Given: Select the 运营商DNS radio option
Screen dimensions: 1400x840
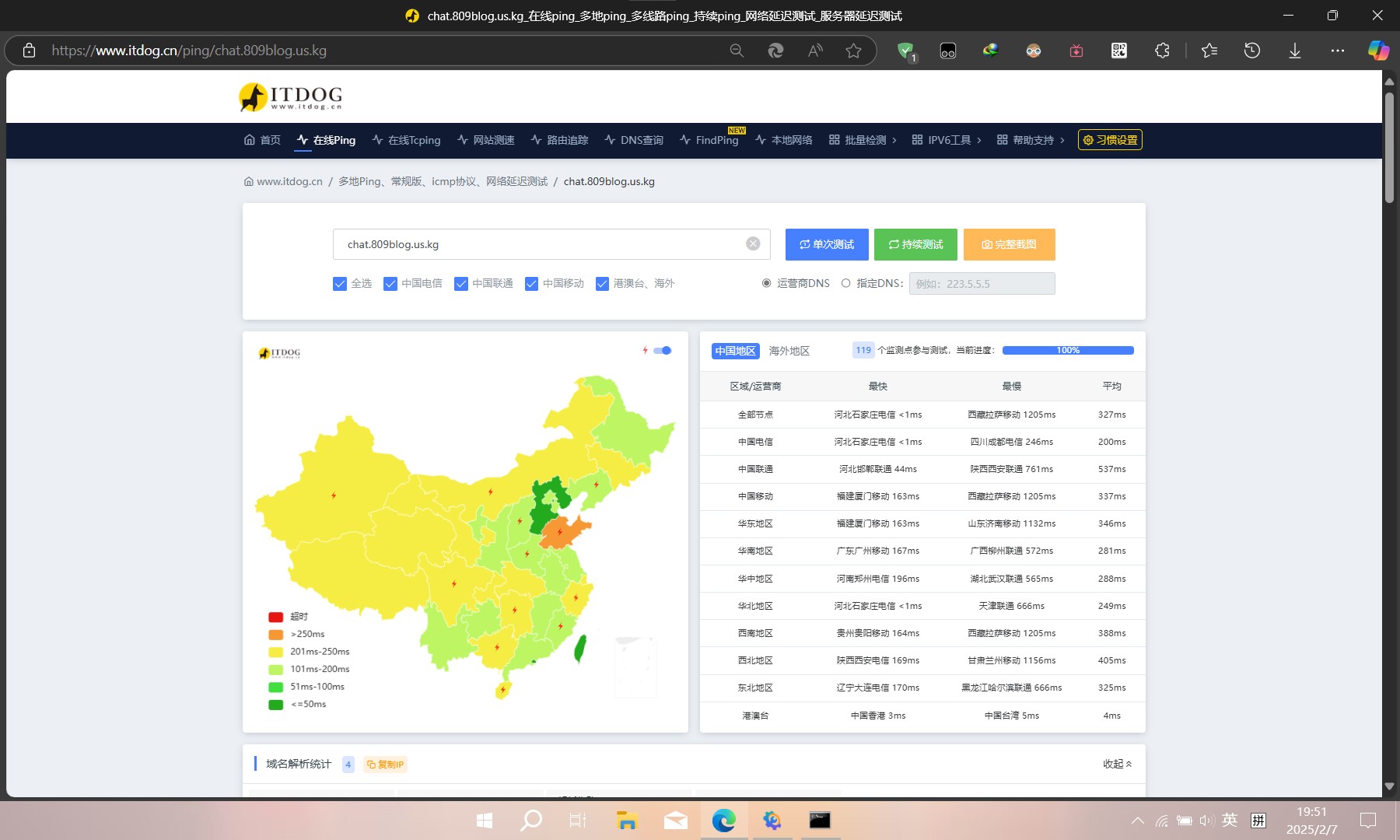Looking at the screenshot, I should coord(767,283).
